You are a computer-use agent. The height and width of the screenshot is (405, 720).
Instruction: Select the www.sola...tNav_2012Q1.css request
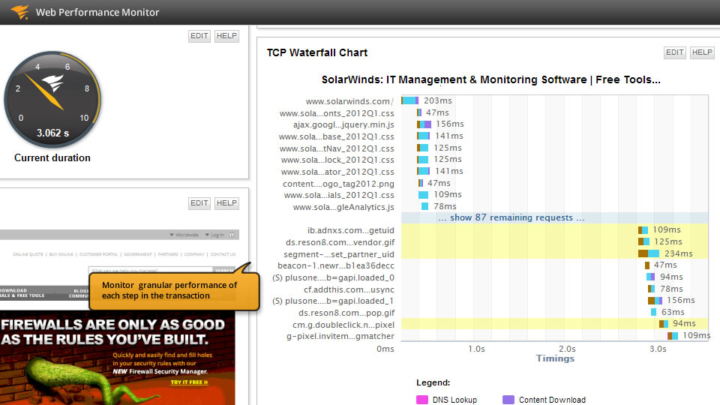pyautogui.click(x=337, y=148)
